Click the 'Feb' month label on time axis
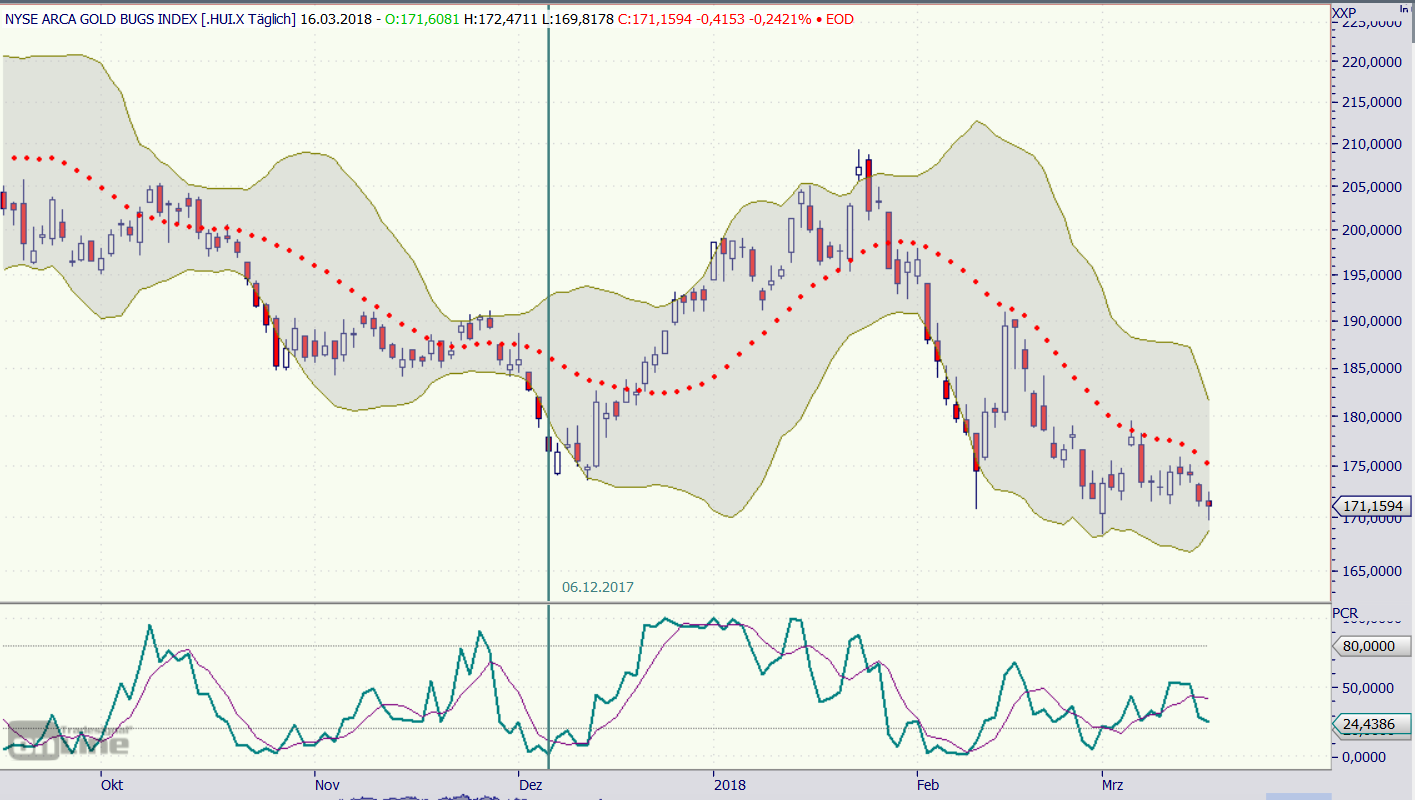This screenshot has height=800, width=1415. [x=928, y=785]
